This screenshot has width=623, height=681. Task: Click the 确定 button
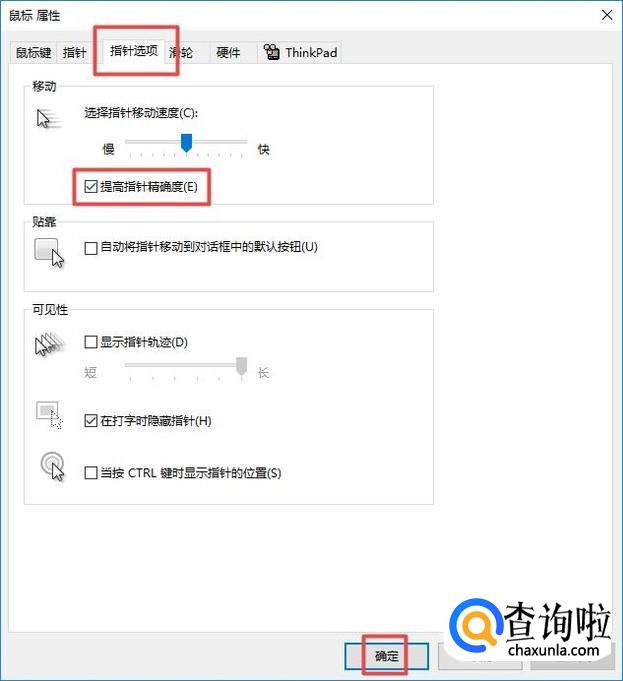click(x=387, y=655)
